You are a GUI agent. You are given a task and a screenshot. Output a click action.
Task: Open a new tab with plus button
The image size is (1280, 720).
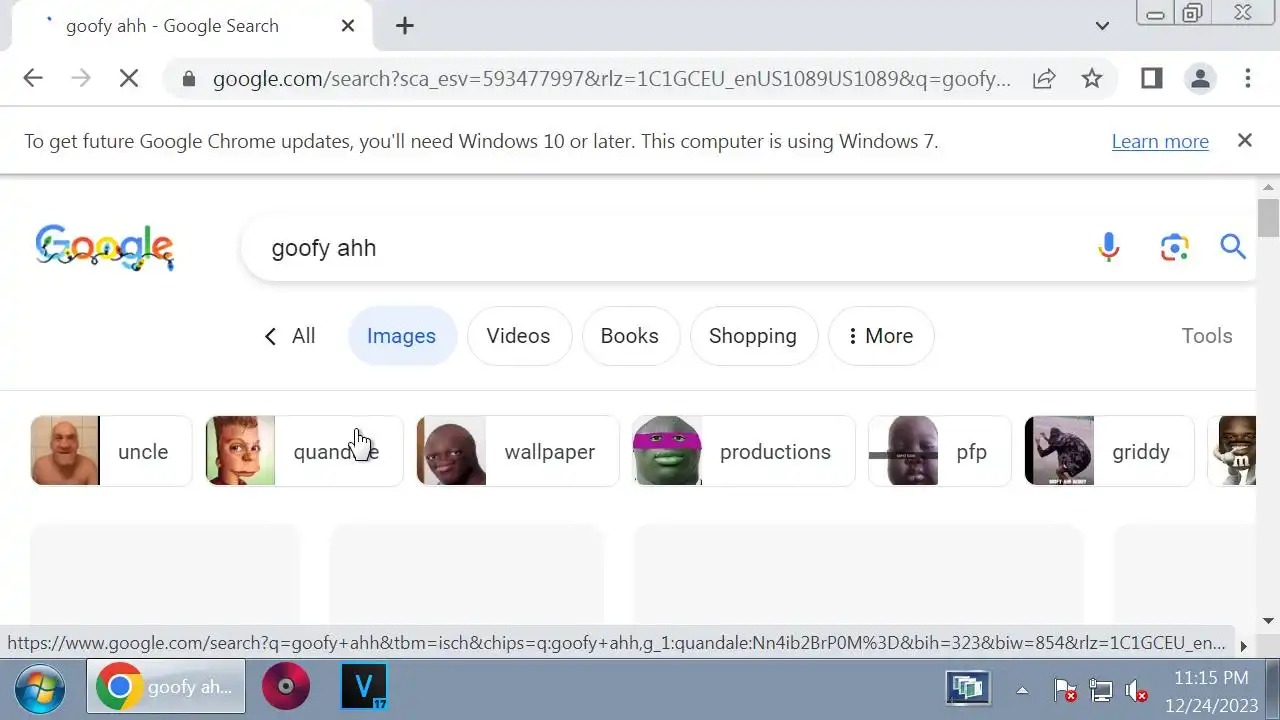tap(405, 26)
